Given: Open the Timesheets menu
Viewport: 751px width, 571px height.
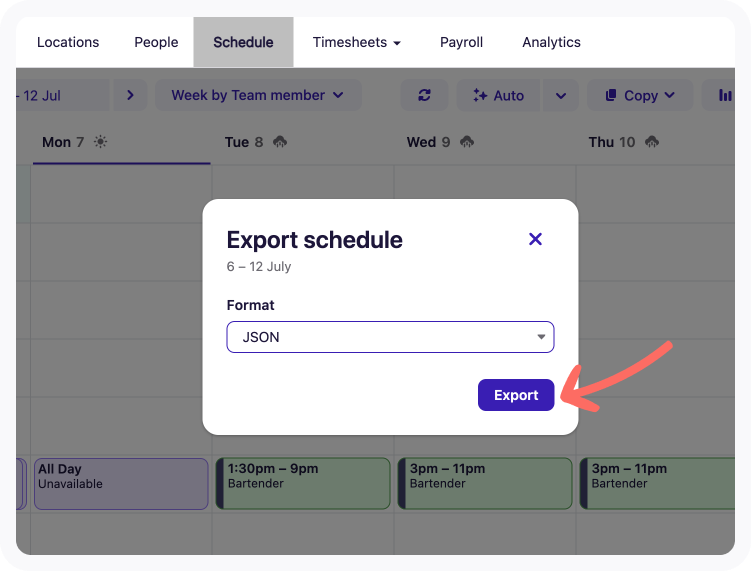Looking at the screenshot, I should tap(356, 42).
